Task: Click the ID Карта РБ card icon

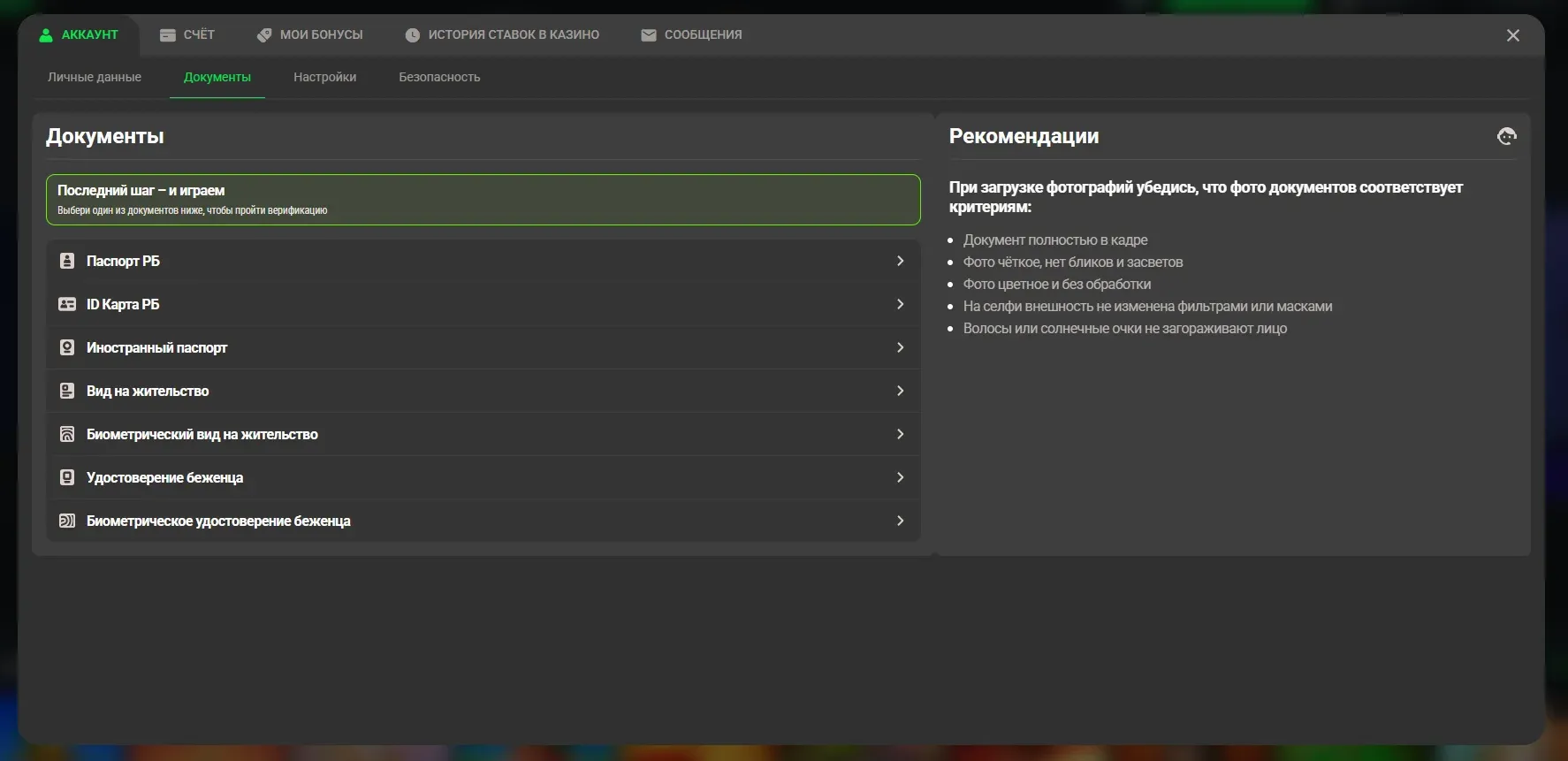Action: [x=67, y=304]
